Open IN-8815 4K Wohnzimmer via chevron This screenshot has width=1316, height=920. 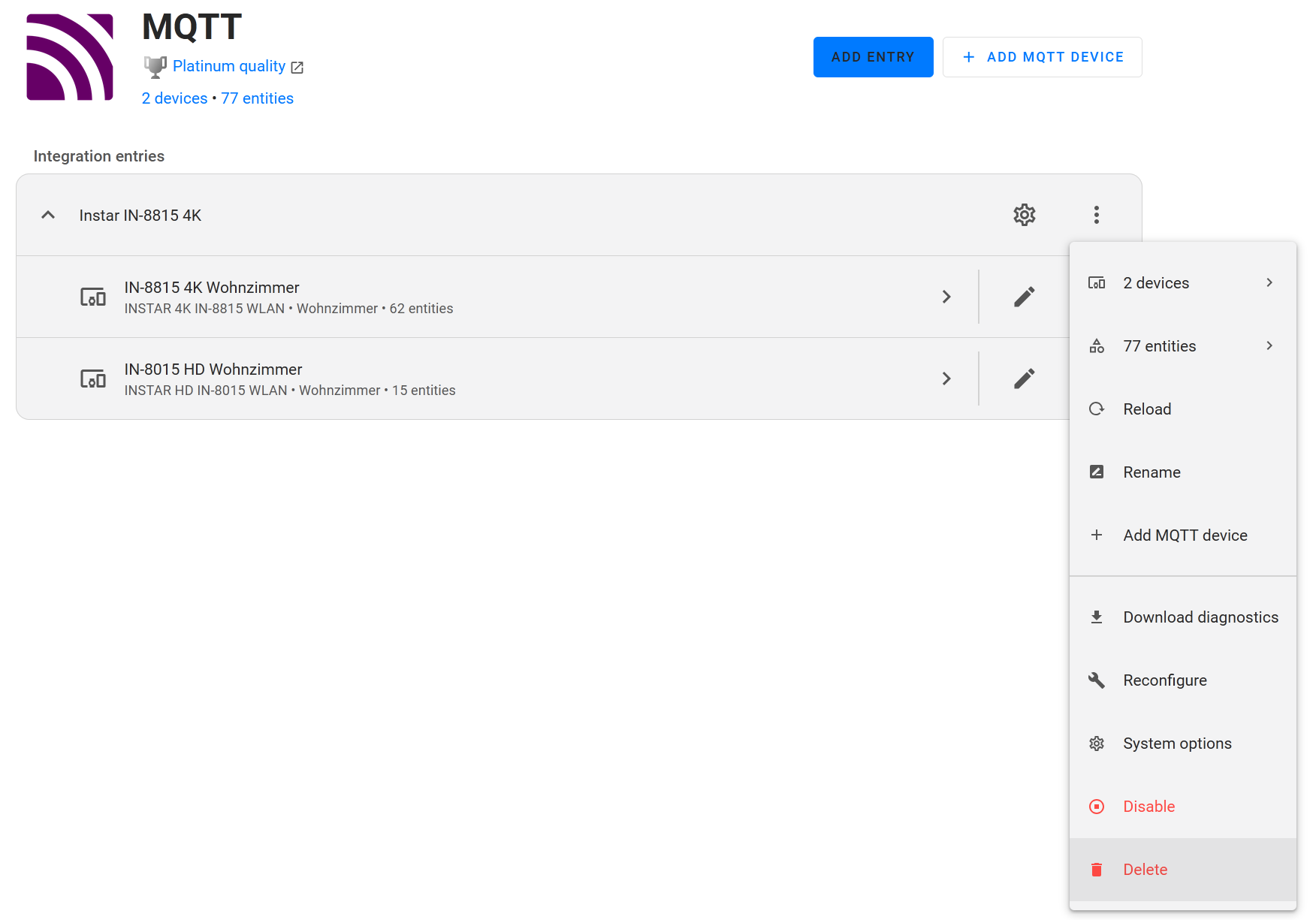click(x=946, y=297)
